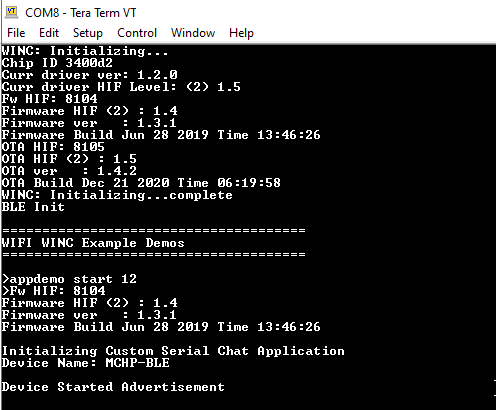This screenshot has height=410, width=496.
Task: Click the 'WINC: Initializing...complete' line
Action: 117,195
